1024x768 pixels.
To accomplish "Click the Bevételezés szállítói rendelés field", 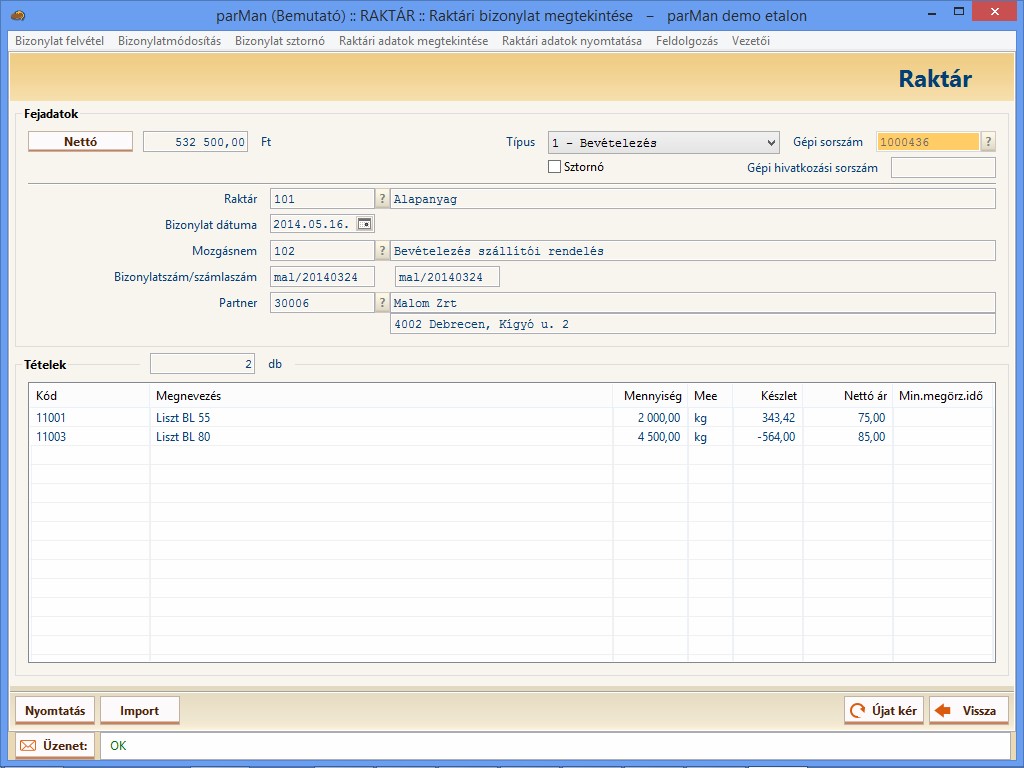I will click(x=693, y=251).
